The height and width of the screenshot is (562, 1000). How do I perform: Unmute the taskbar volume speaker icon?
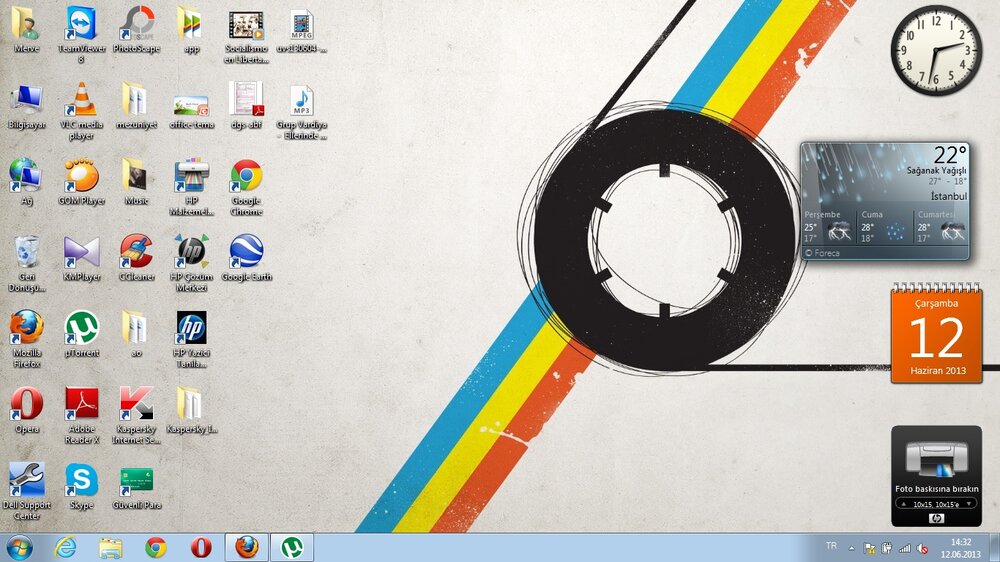click(x=922, y=548)
